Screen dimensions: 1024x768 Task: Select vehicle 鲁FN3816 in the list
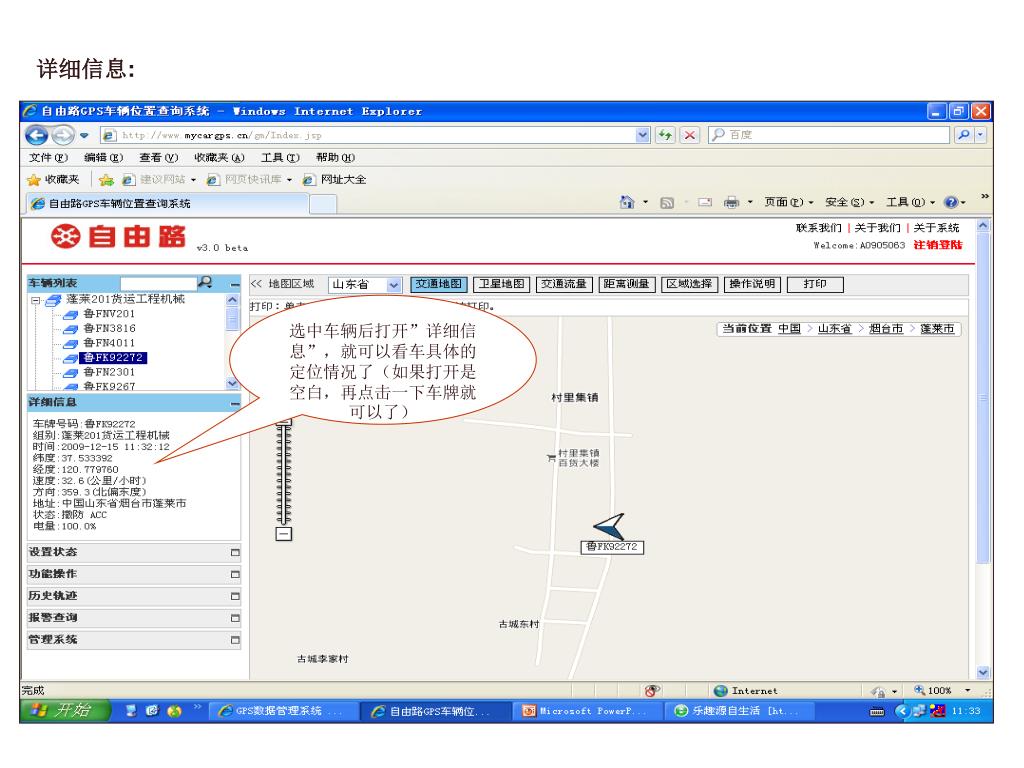pos(109,328)
